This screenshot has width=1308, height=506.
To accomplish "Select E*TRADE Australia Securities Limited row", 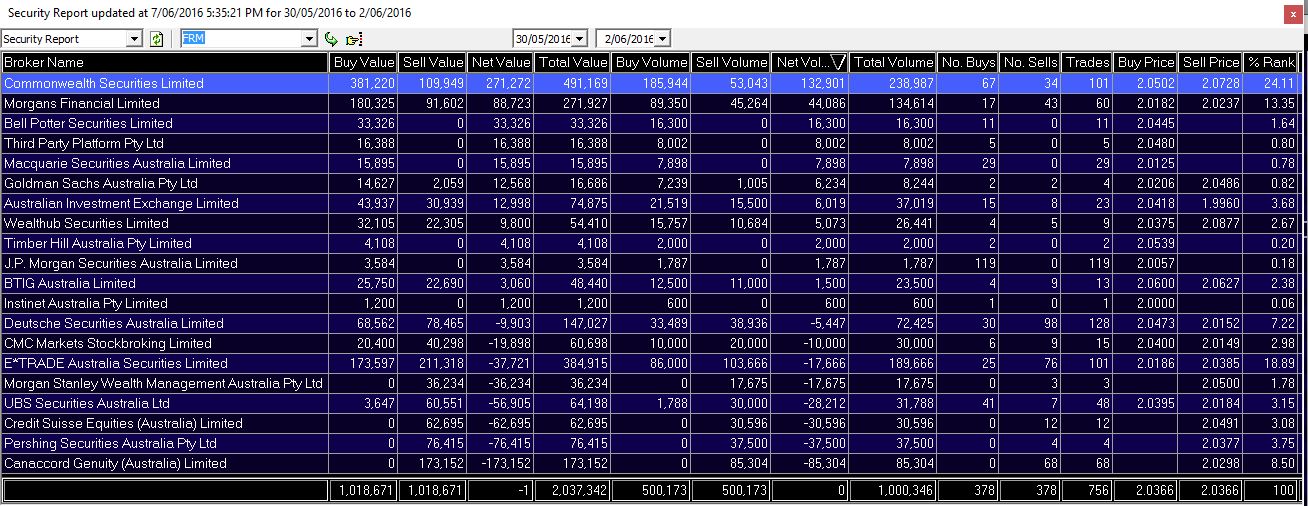I will click(x=651, y=363).
